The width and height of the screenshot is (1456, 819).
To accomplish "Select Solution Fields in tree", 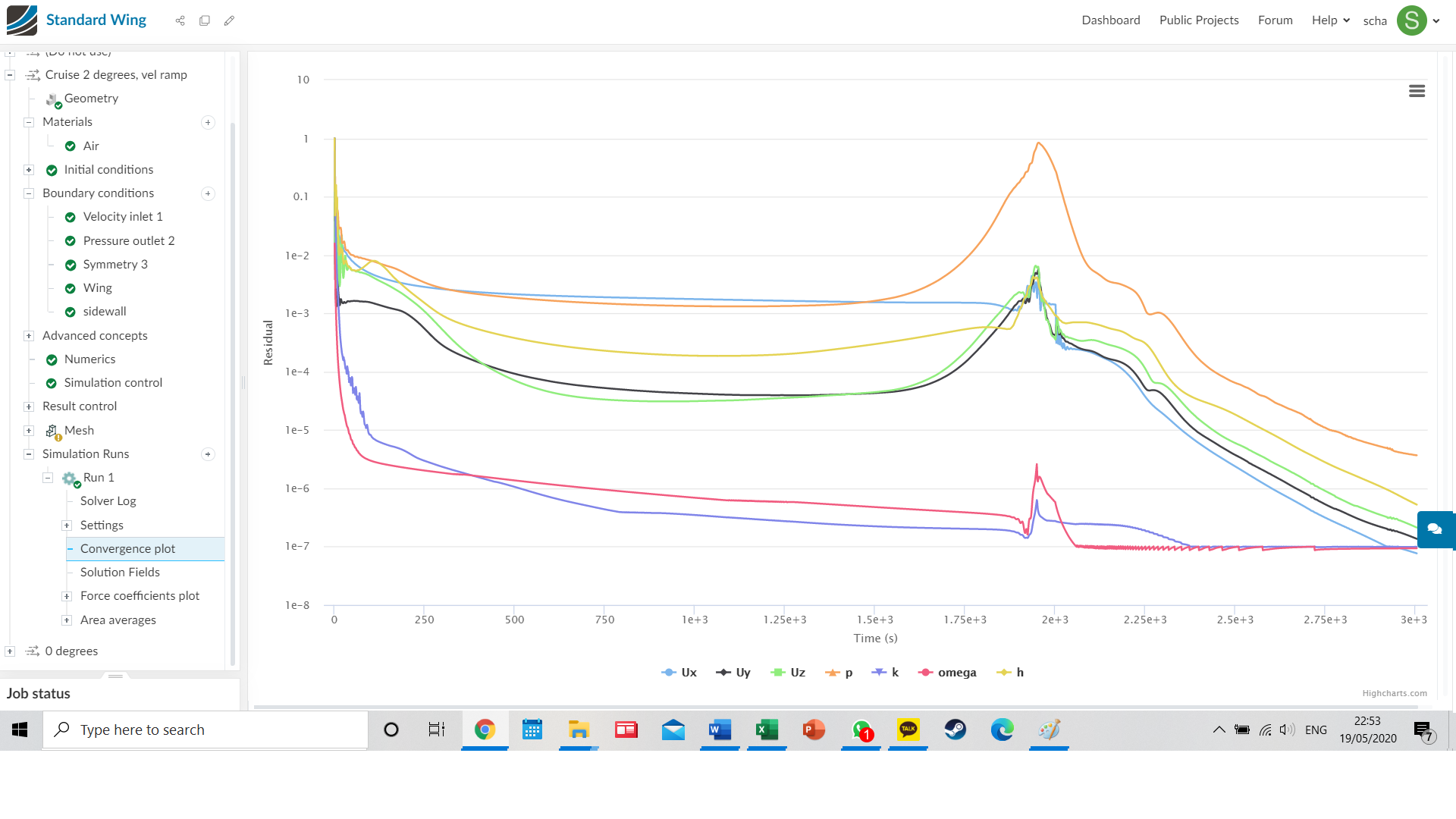I will coord(120,573).
